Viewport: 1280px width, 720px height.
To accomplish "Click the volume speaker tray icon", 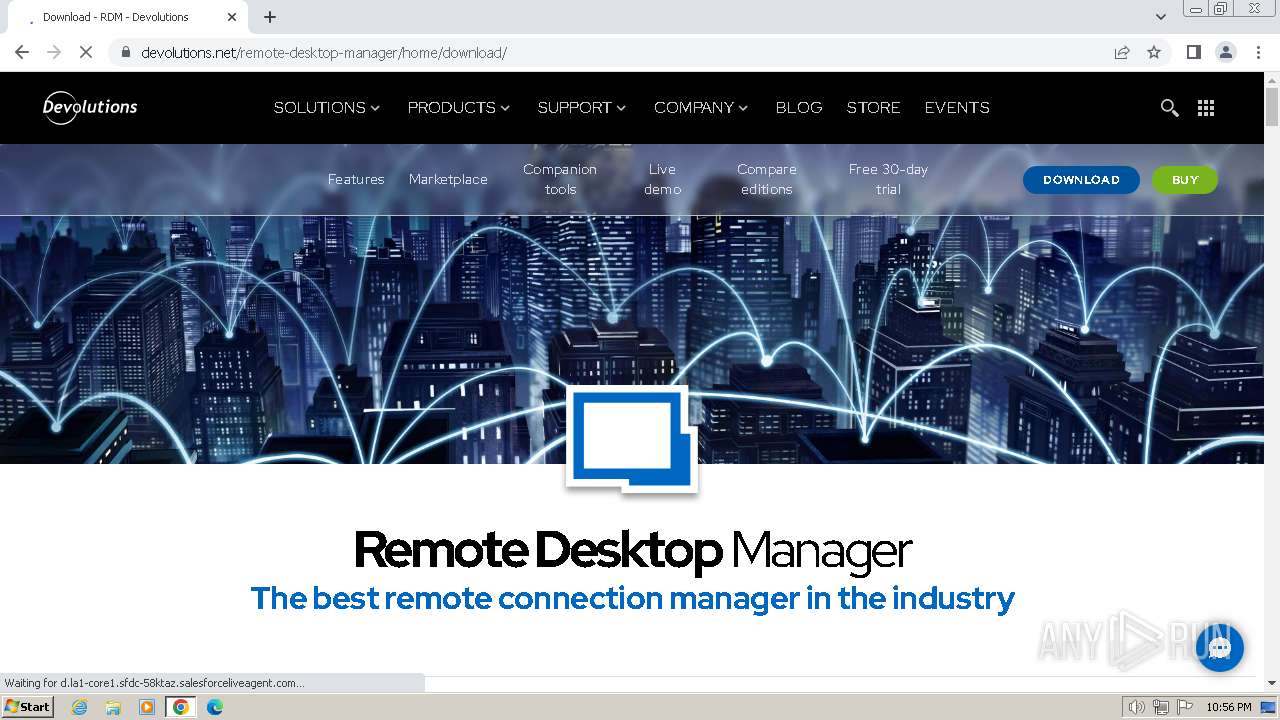I will pyautogui.click(x=1137, y=707).
